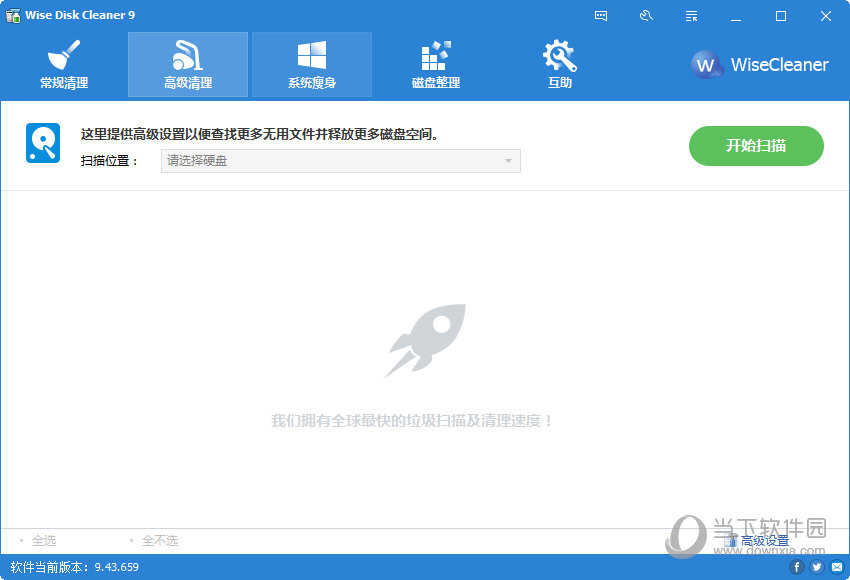Screen dimensions: 850x580
Task: Open the feedback chat icon in title bar
Action: point(601,16)
